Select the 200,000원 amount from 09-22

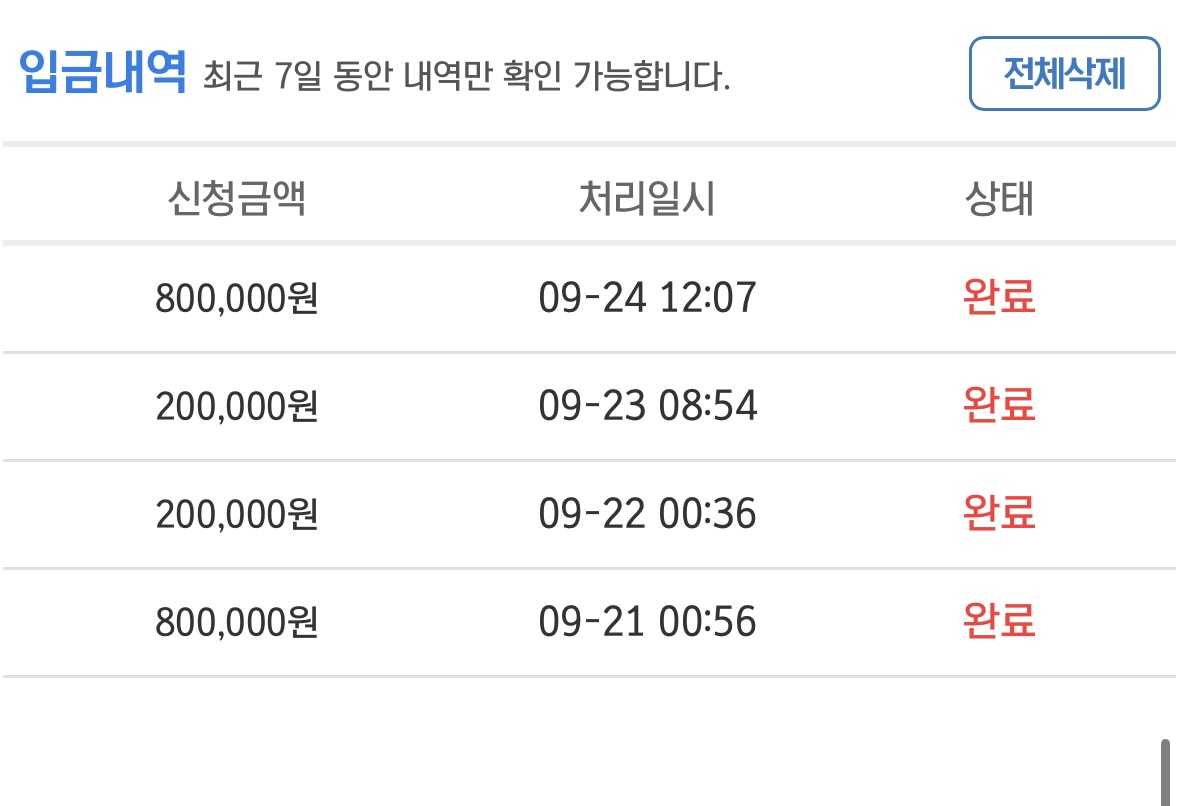tap(236, 514)
